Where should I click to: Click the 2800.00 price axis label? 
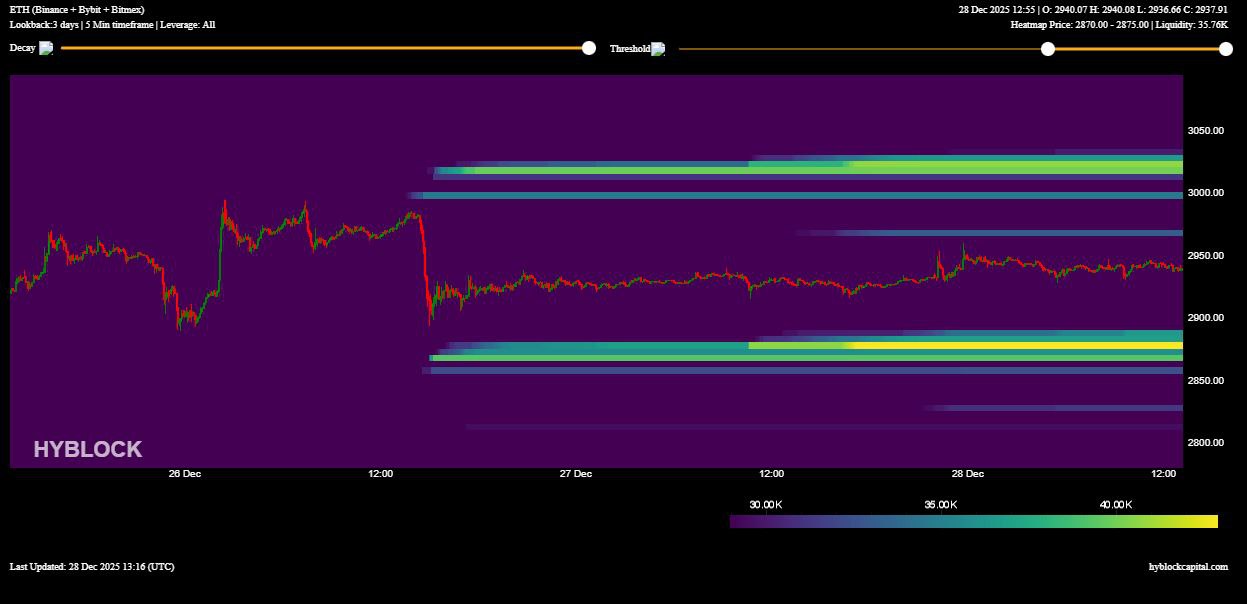click(1205, 443)
